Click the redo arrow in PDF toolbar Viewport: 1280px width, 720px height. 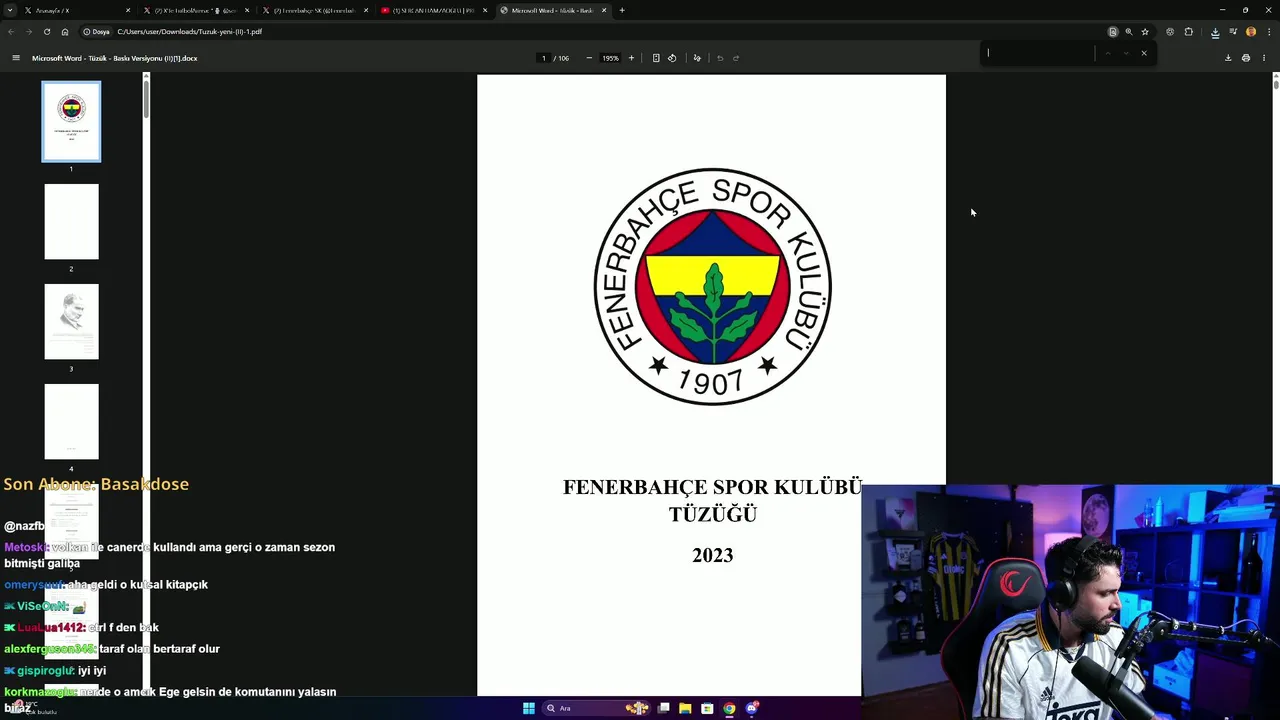pos(736,58)
